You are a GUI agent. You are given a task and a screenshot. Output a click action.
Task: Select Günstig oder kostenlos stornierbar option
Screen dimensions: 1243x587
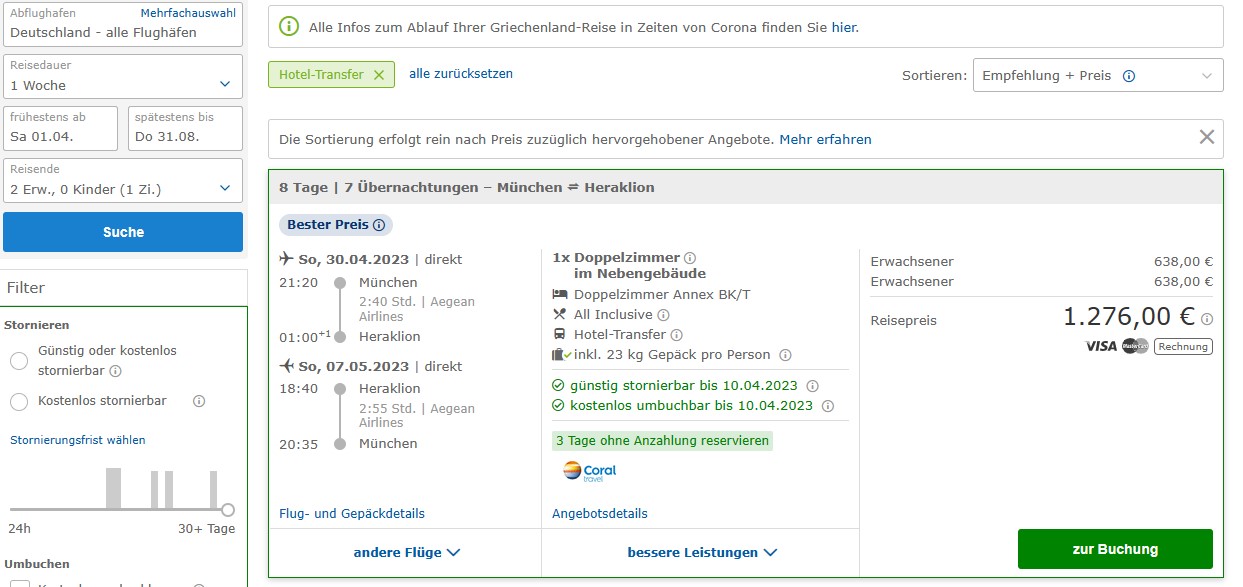click(19, 361)
